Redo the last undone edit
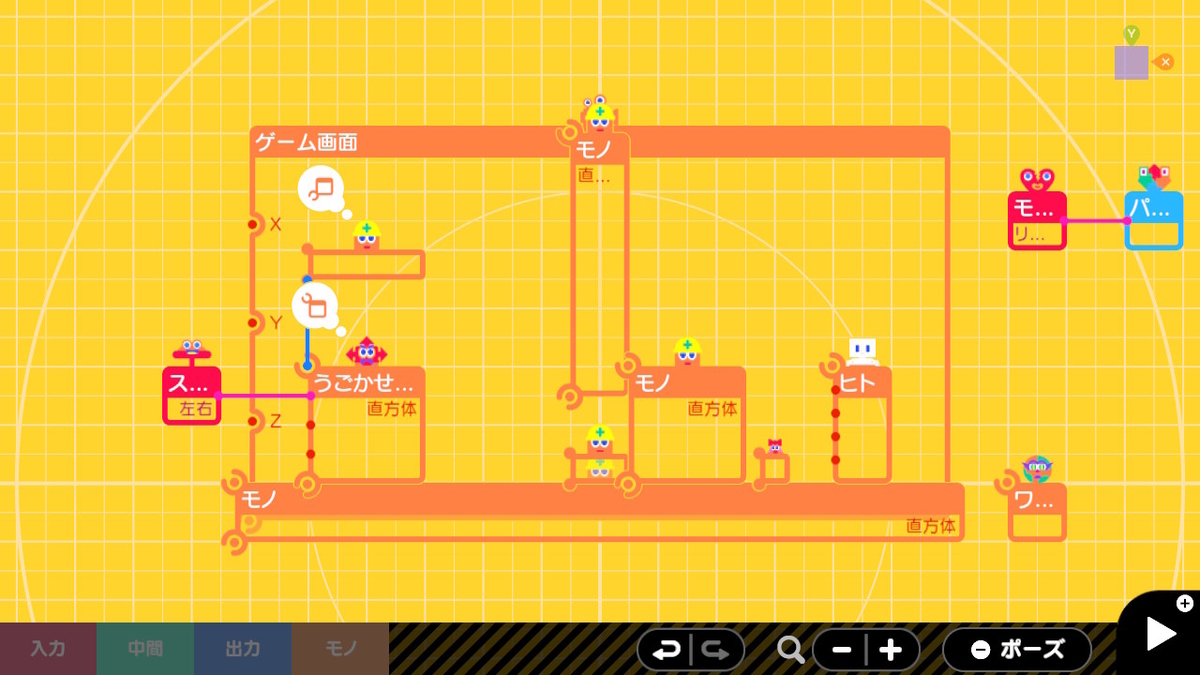This screenshot has width=1200, height=675. (x=716, y=650)
